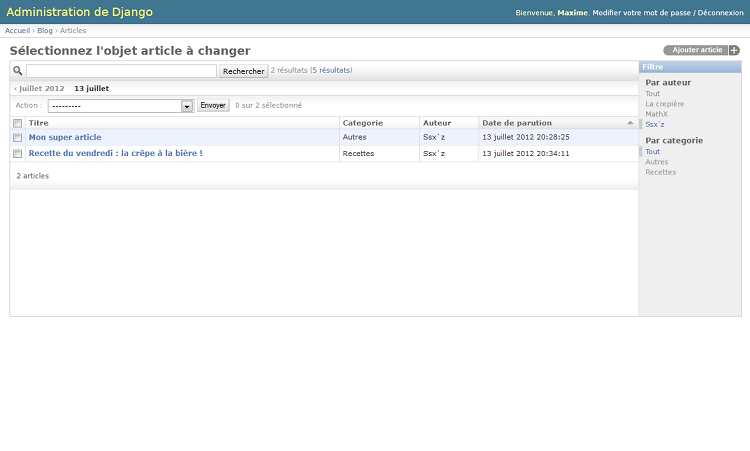Sort by the Auteur column header

[437, 123]
